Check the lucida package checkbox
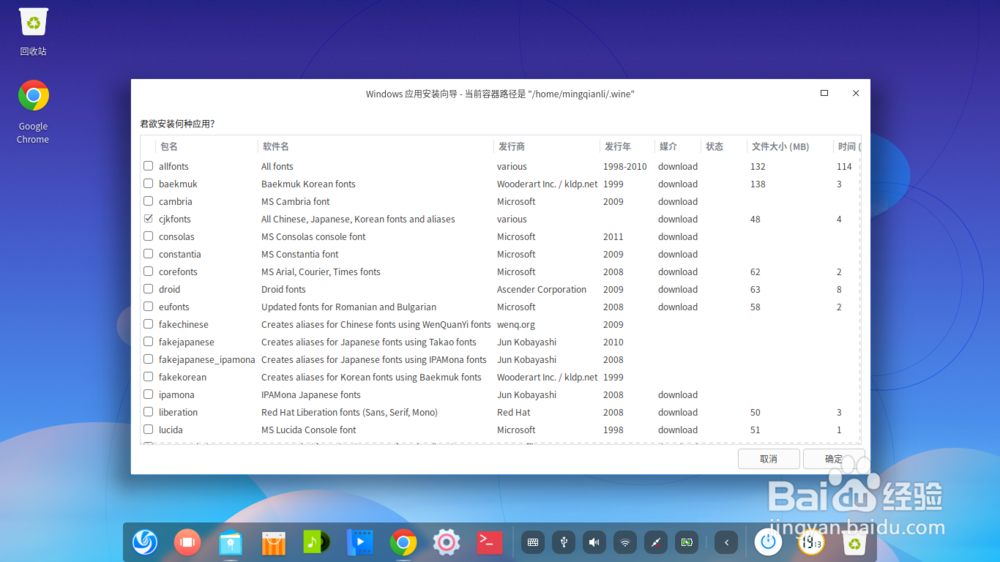Screen dimensions: 1000x562 (x=149, y=429)
